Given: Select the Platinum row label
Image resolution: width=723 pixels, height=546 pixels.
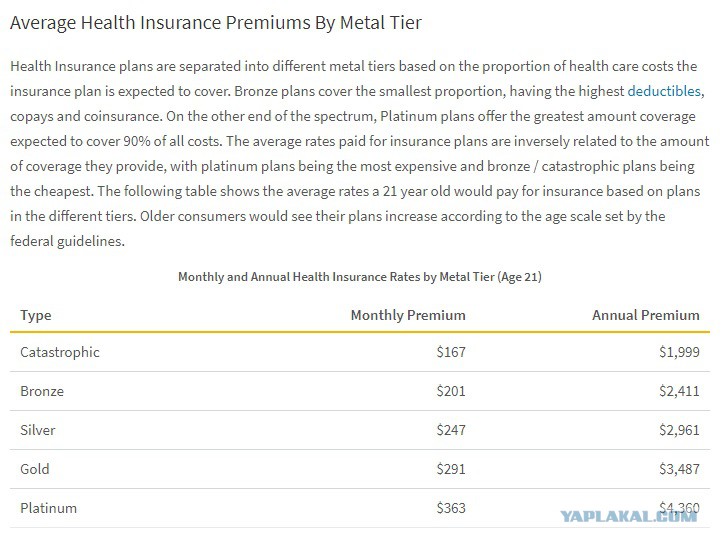Looking at the screenshot, I should click(x=48, y=508).
